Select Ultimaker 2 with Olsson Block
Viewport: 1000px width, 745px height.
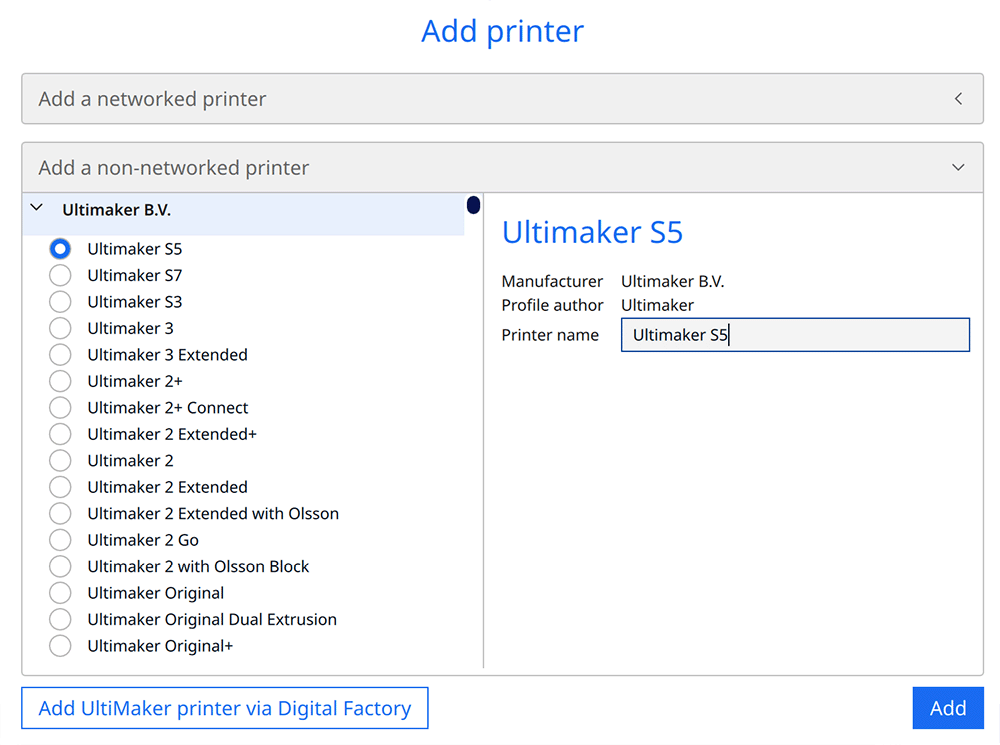60,567
